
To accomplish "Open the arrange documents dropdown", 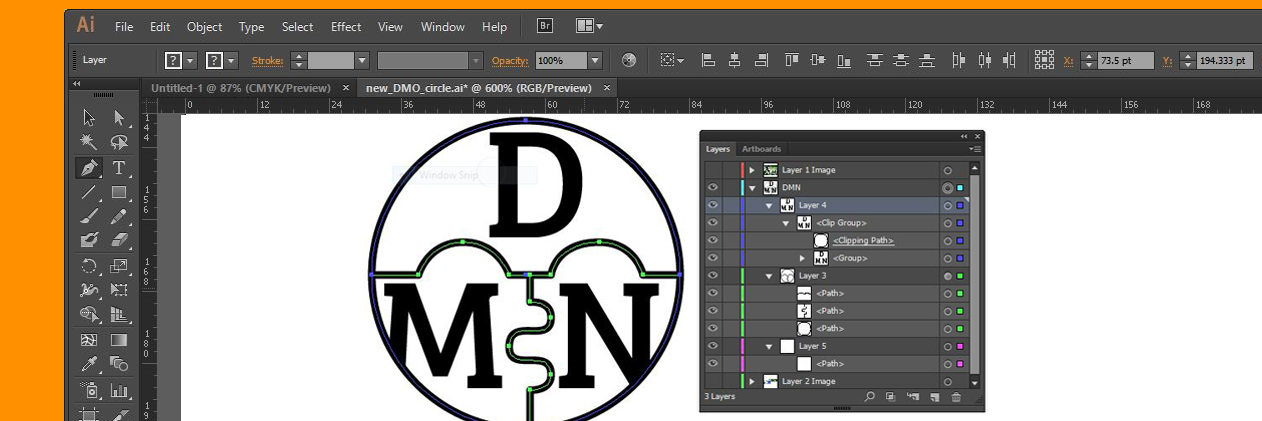I will [589, 26].
